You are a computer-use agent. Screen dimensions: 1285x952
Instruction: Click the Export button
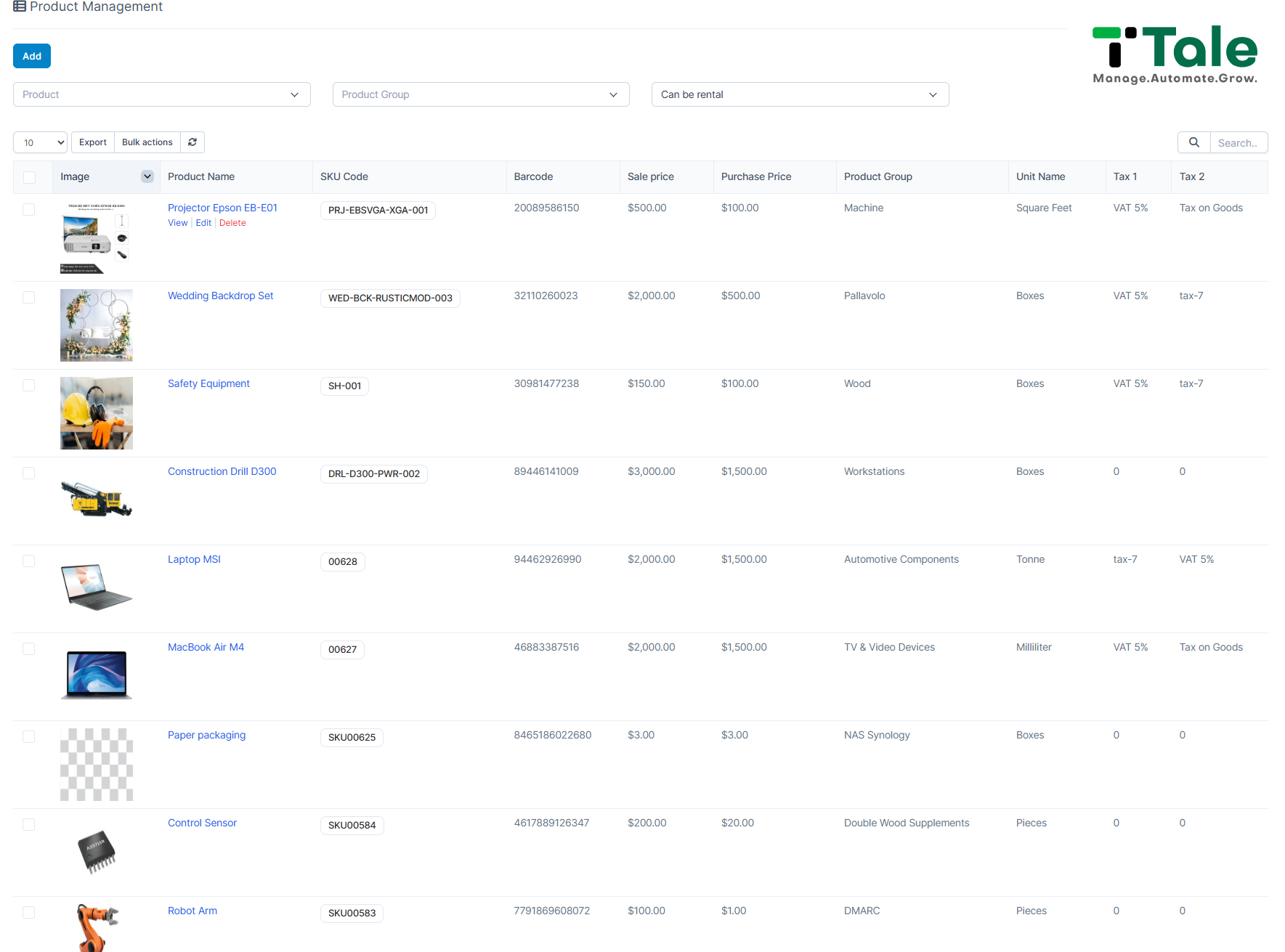[x=93, y=142]
